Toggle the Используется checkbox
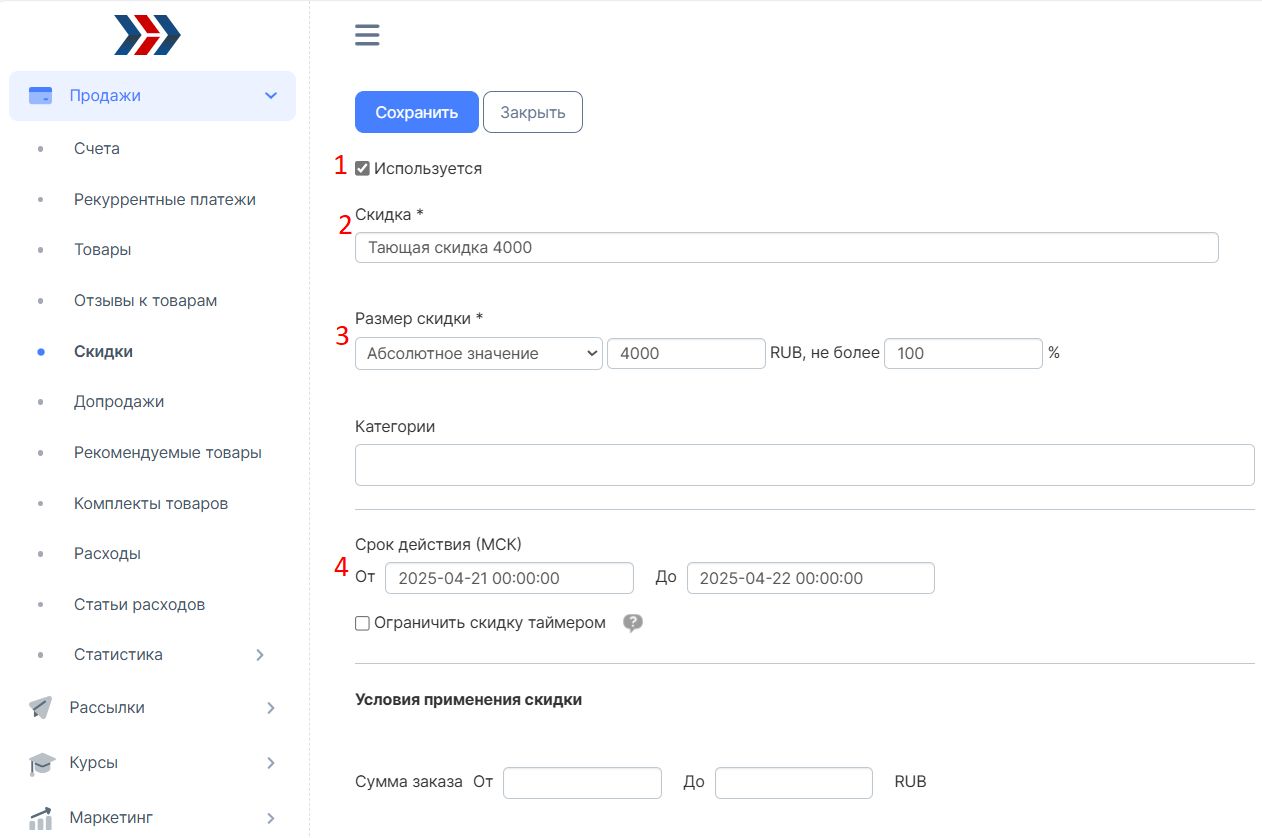The width and height of the screenshot is (1262, 838). click(x=362, y=169)
